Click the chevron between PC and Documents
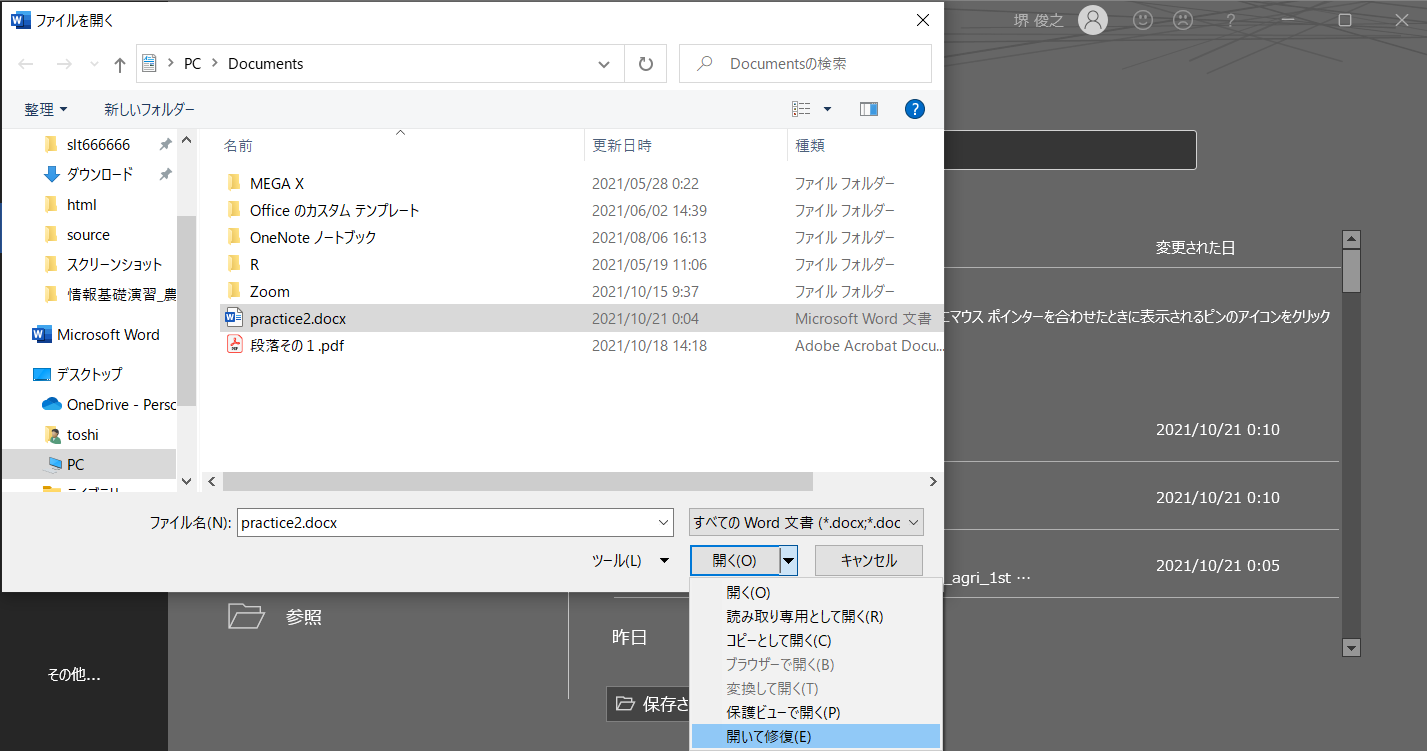Screen dimensions: 1427x751 coord(215,64)
